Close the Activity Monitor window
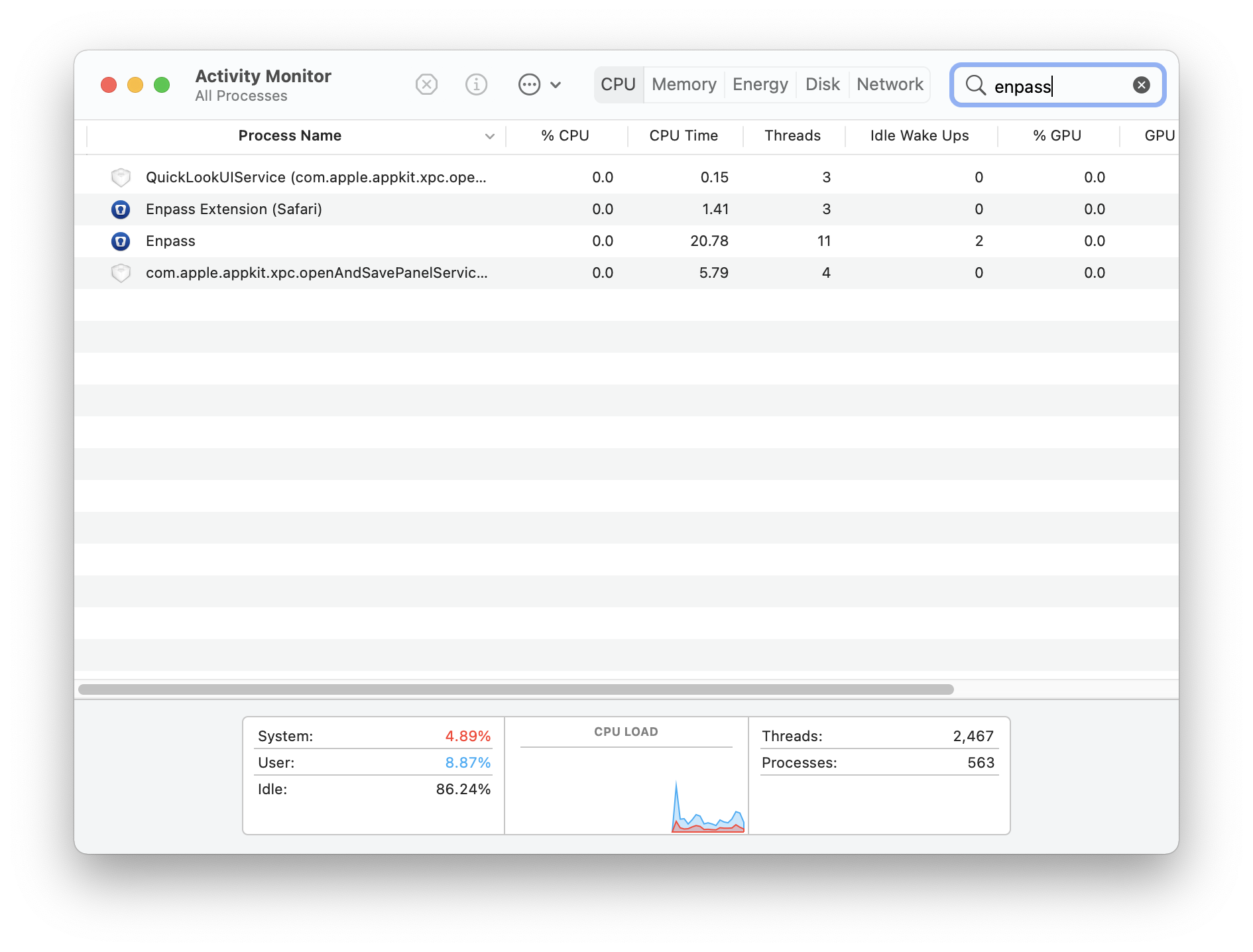This screenshot has width=1253, height=952. [x=109, y=85]
